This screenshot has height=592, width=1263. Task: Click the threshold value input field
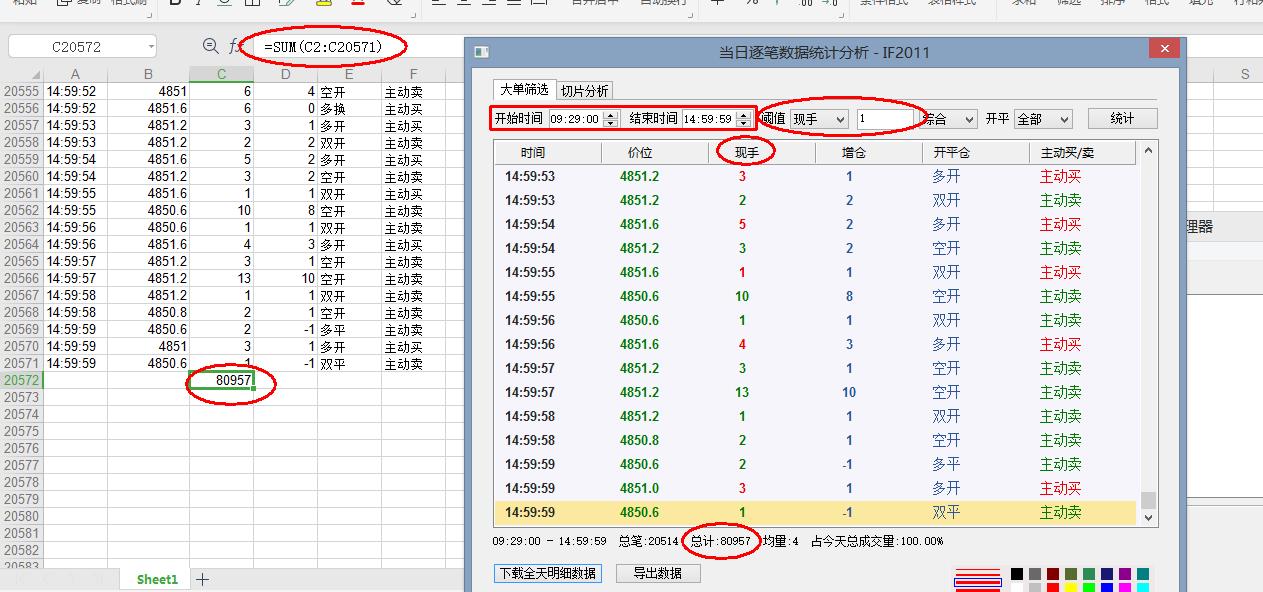(x=886, y=119)
